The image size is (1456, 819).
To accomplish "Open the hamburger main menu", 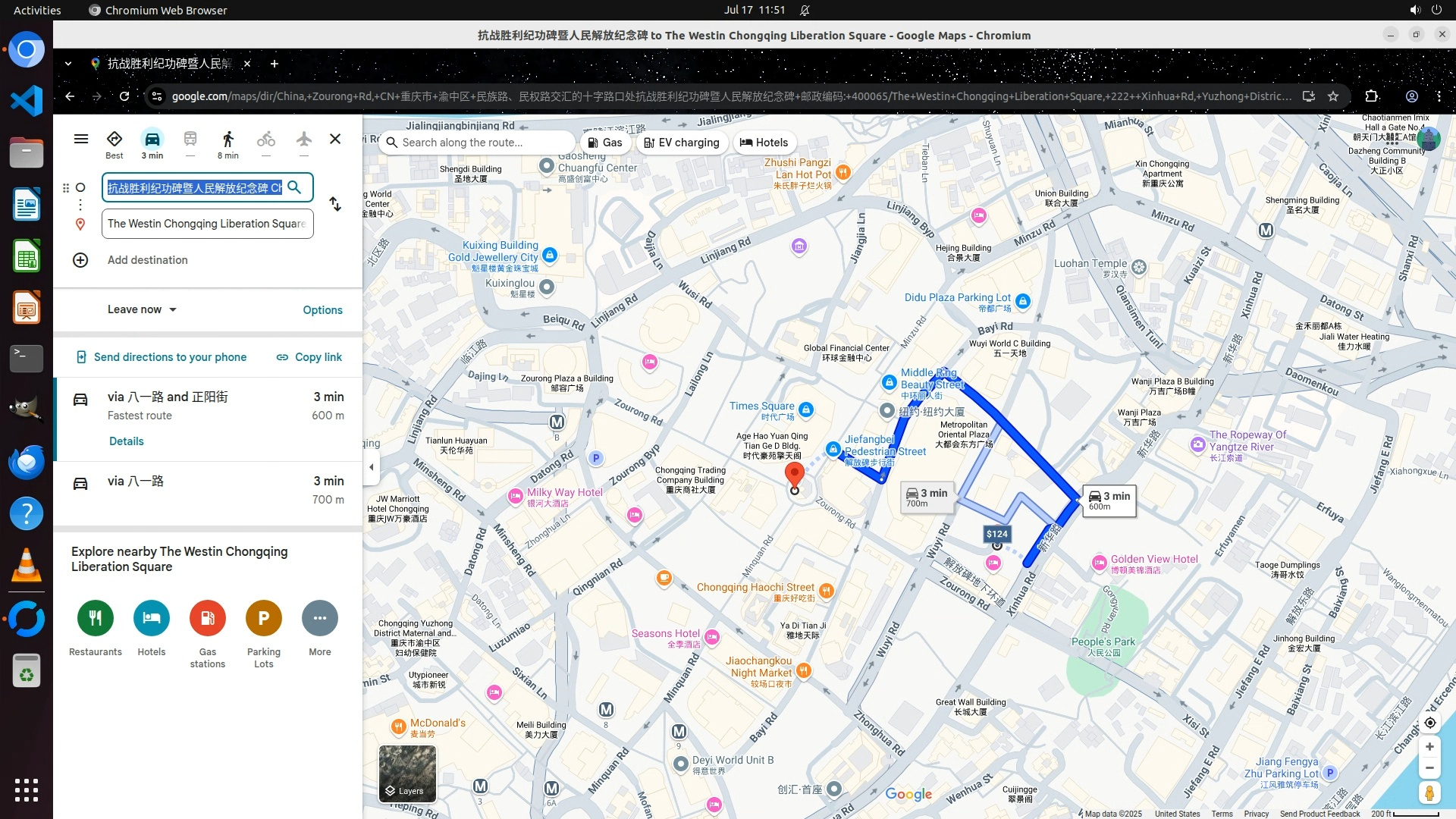I will [x=81, y=139].
